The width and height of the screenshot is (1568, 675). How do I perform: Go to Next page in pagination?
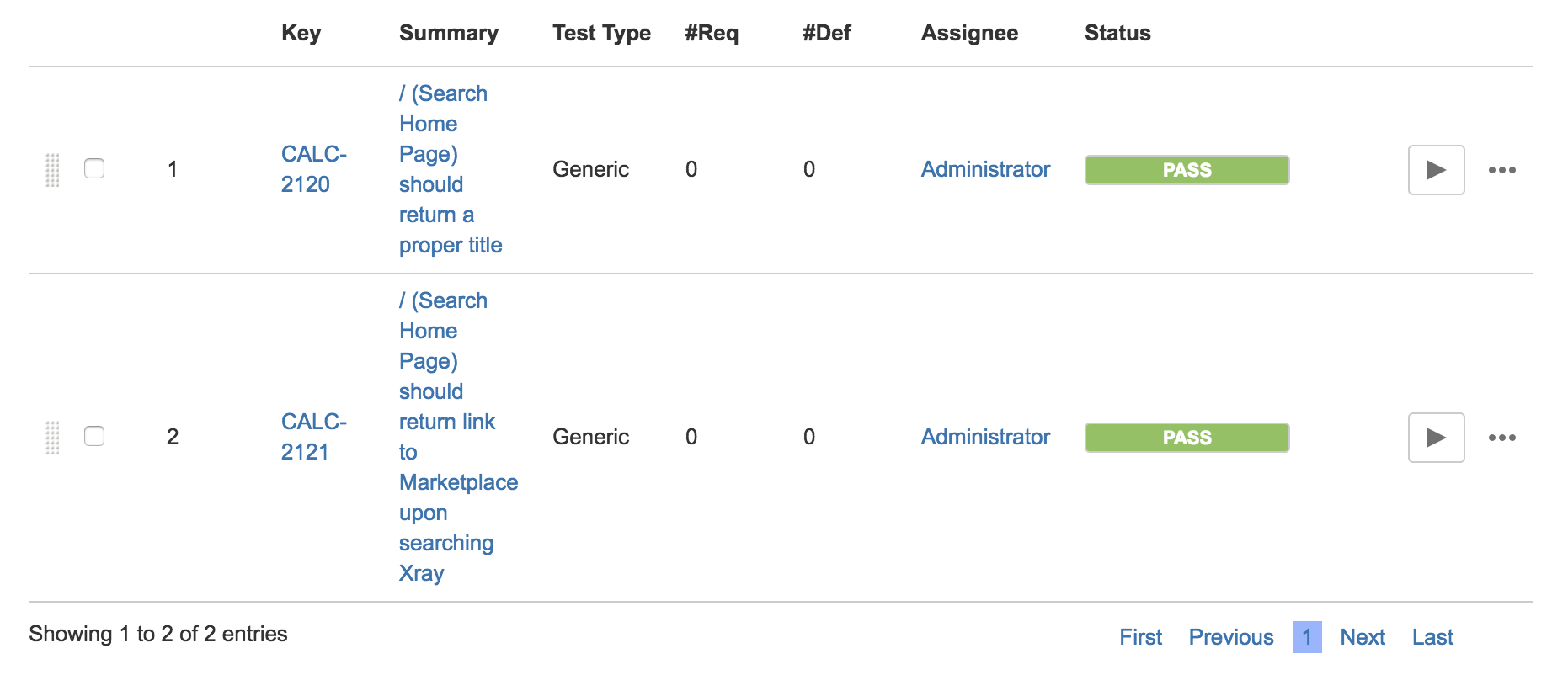(x=1363, y=637)
